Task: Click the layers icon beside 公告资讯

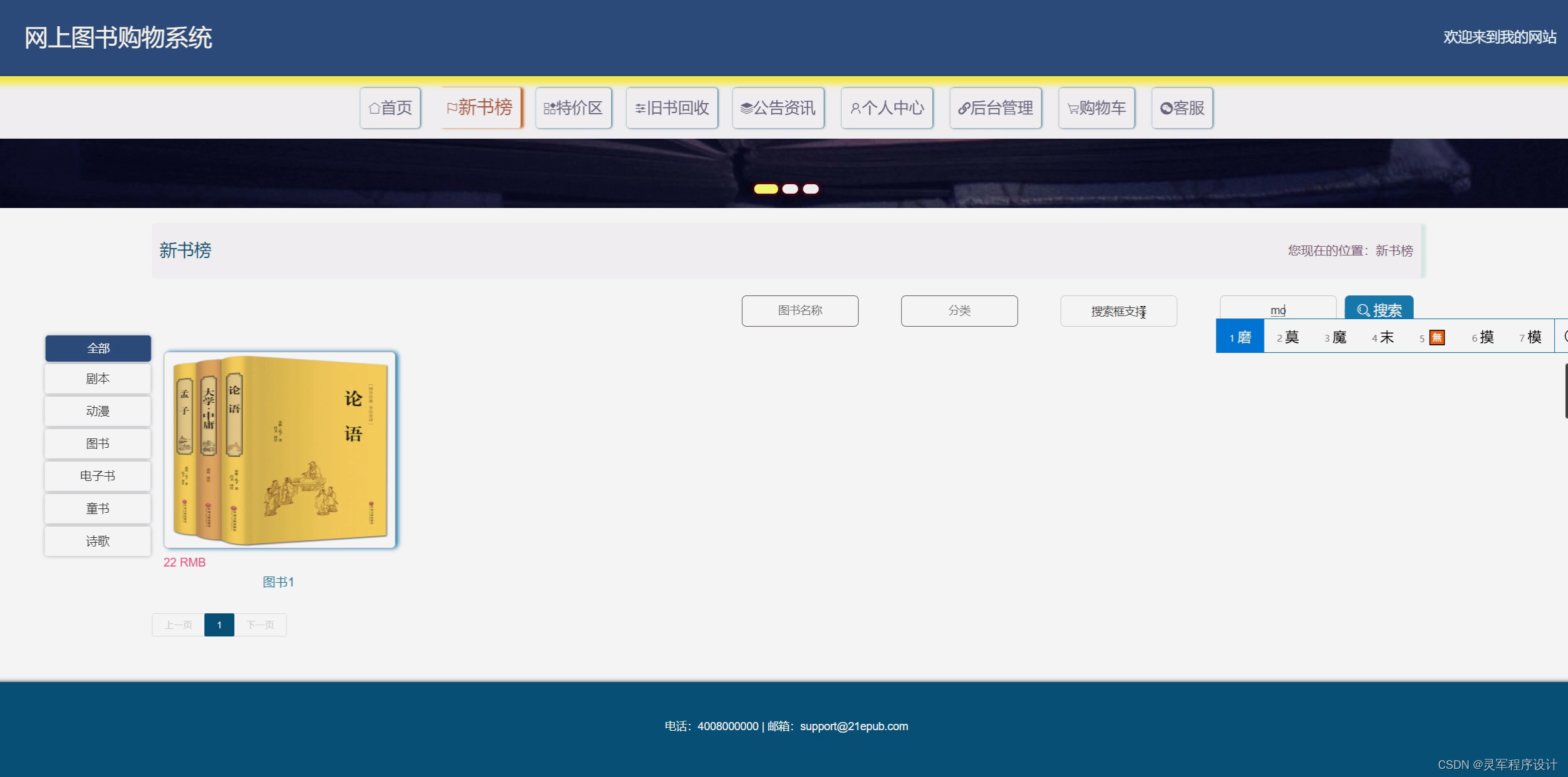Action: (x=746, y=109)
